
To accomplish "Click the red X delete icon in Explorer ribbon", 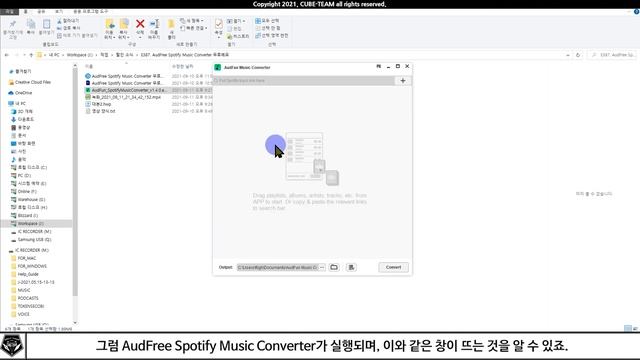I will [x=140, y=24].
